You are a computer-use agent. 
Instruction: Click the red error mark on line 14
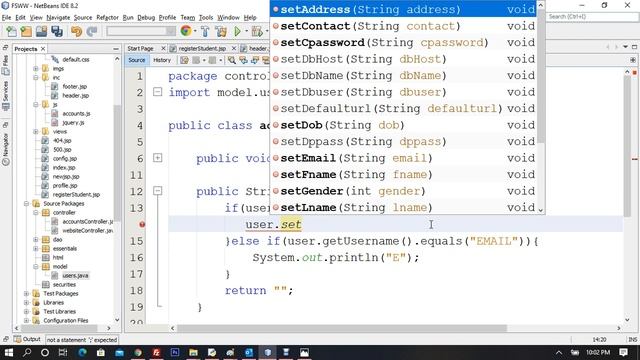coord(142,224)
